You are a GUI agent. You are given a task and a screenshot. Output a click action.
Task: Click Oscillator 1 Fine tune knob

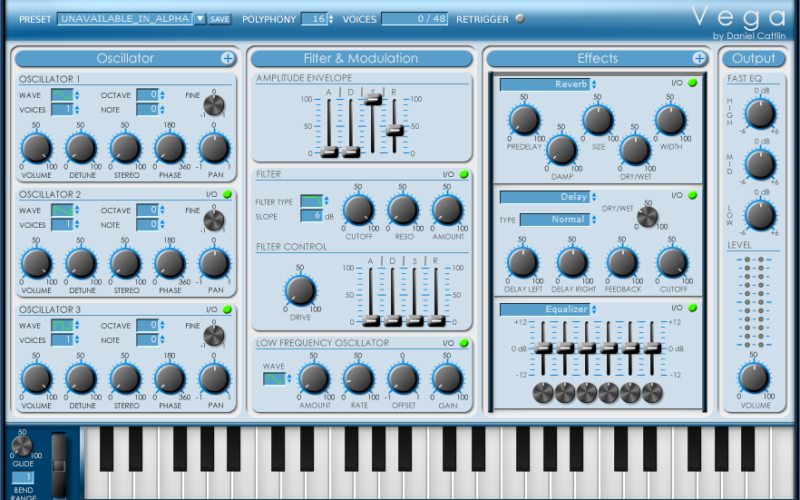[214, 105]
